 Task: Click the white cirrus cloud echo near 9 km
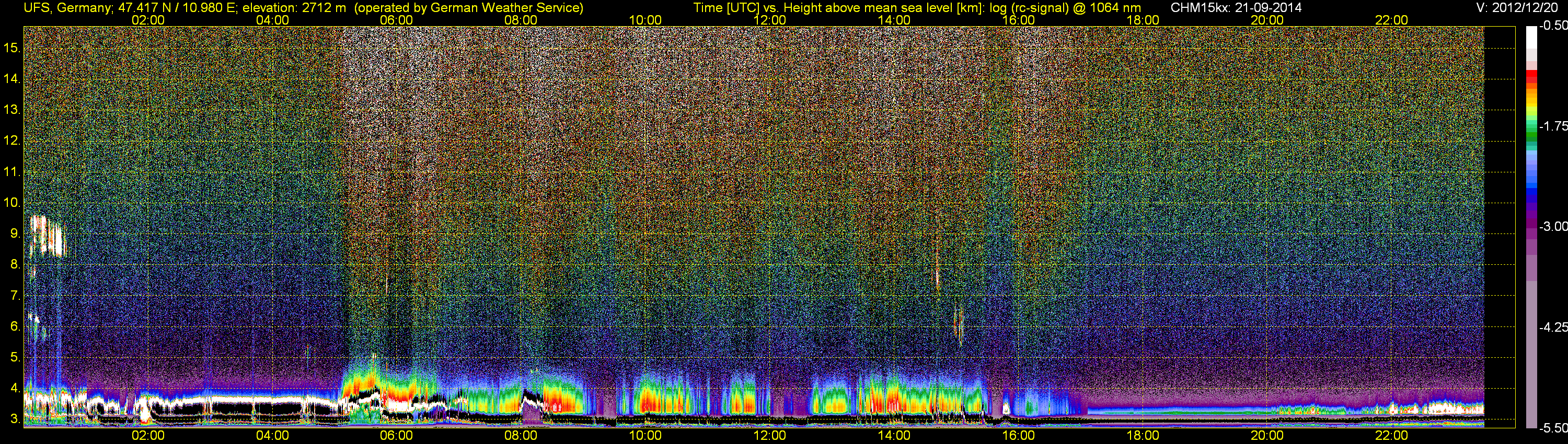48,236
